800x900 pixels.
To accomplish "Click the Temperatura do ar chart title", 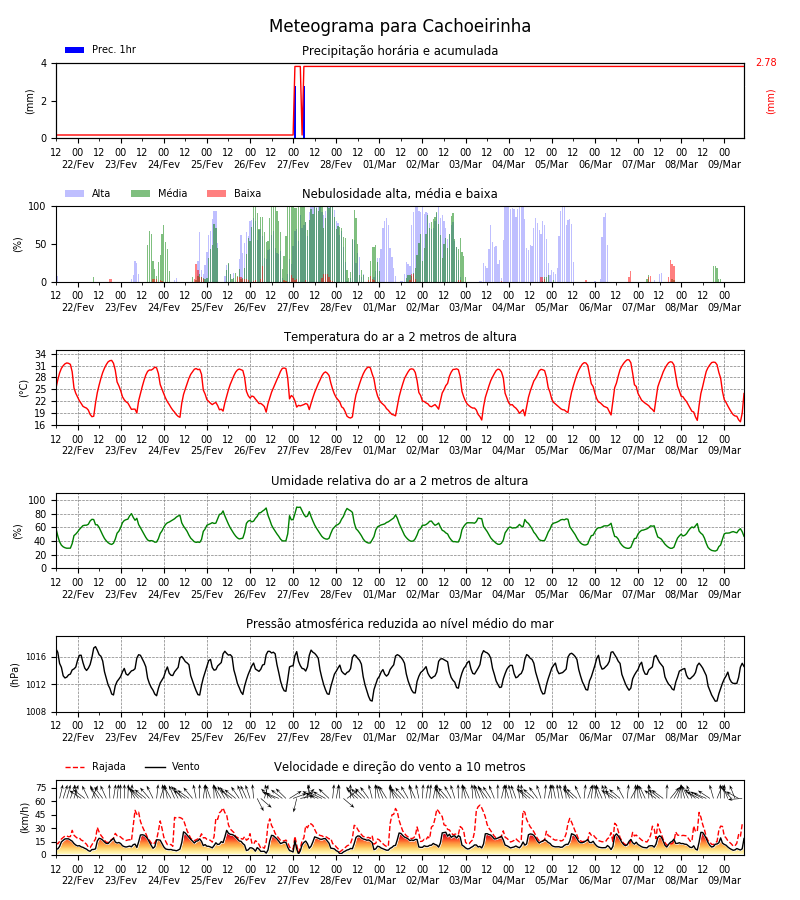I will click(400, 337).
